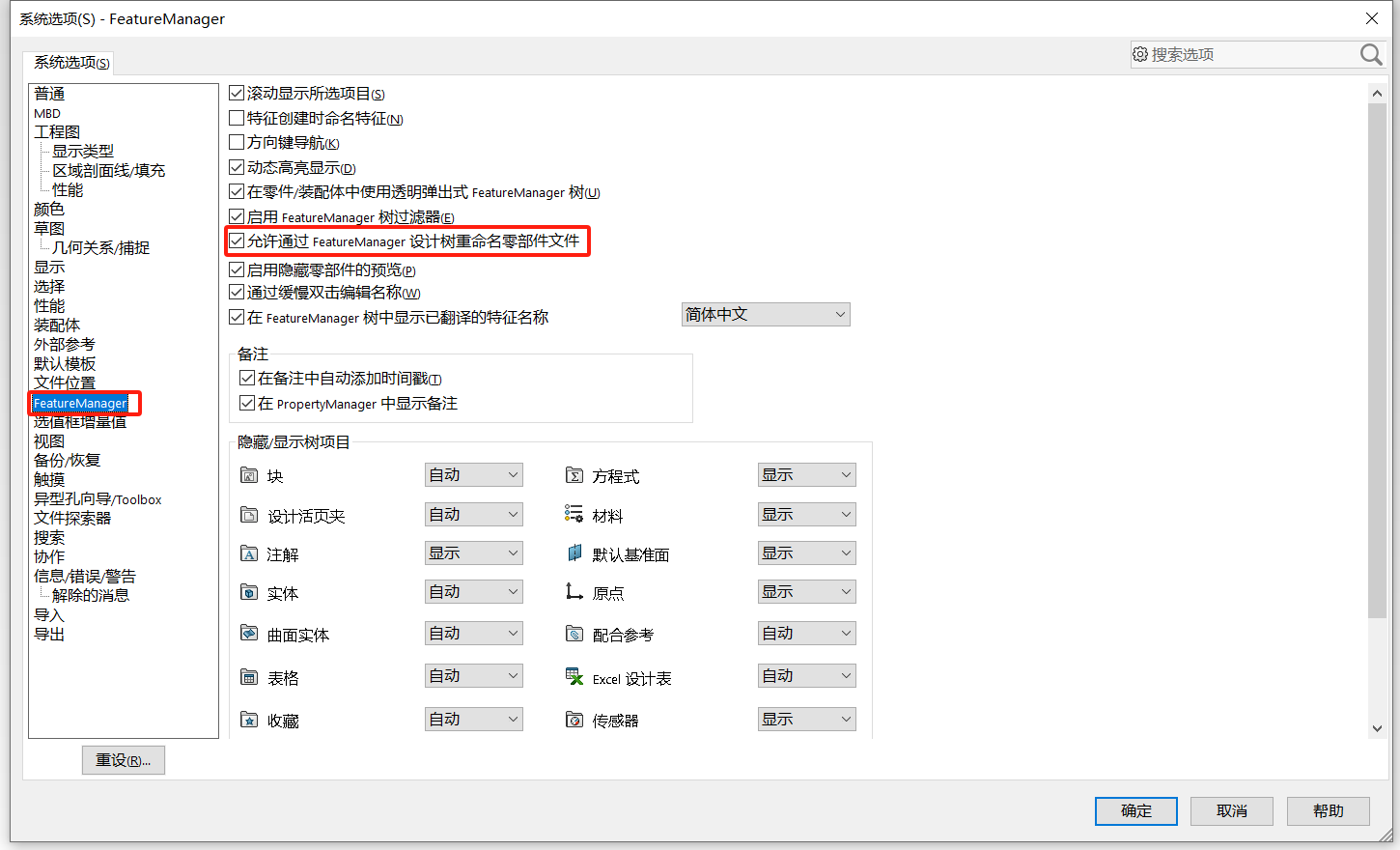Click the 注解 (Annotations) folder icon
This screenshot has width=1400, height=850.
point(247,552)
